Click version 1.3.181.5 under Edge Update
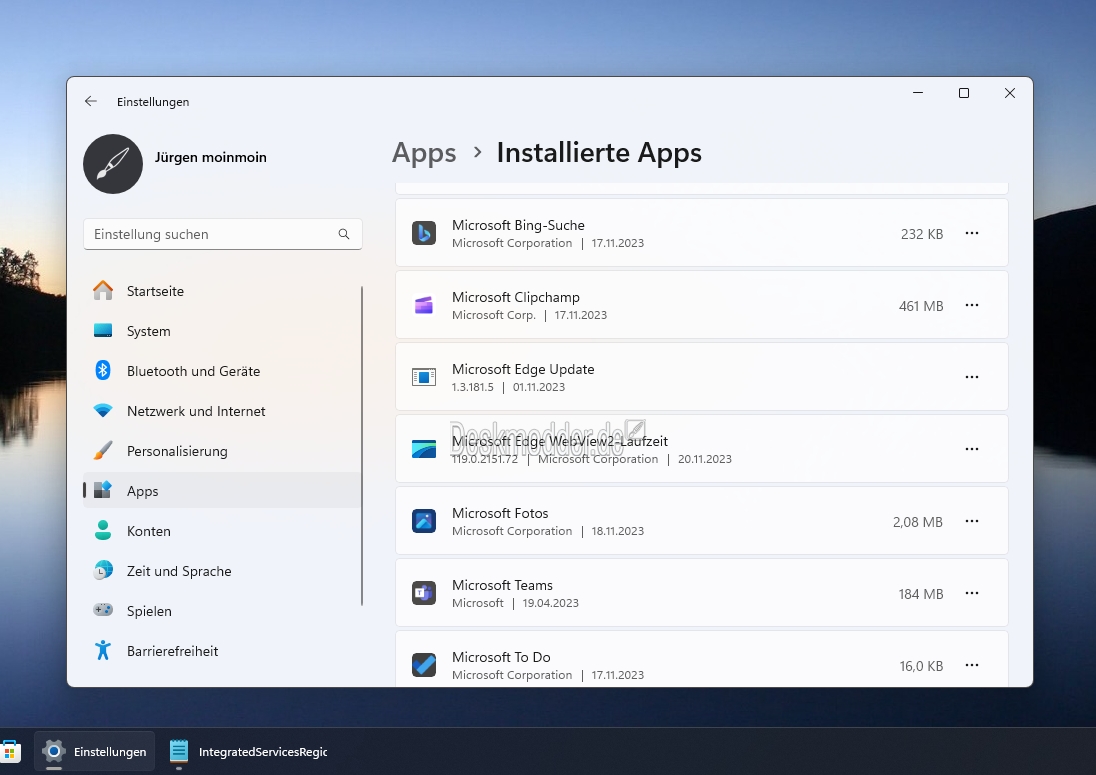 pos(473,387)
